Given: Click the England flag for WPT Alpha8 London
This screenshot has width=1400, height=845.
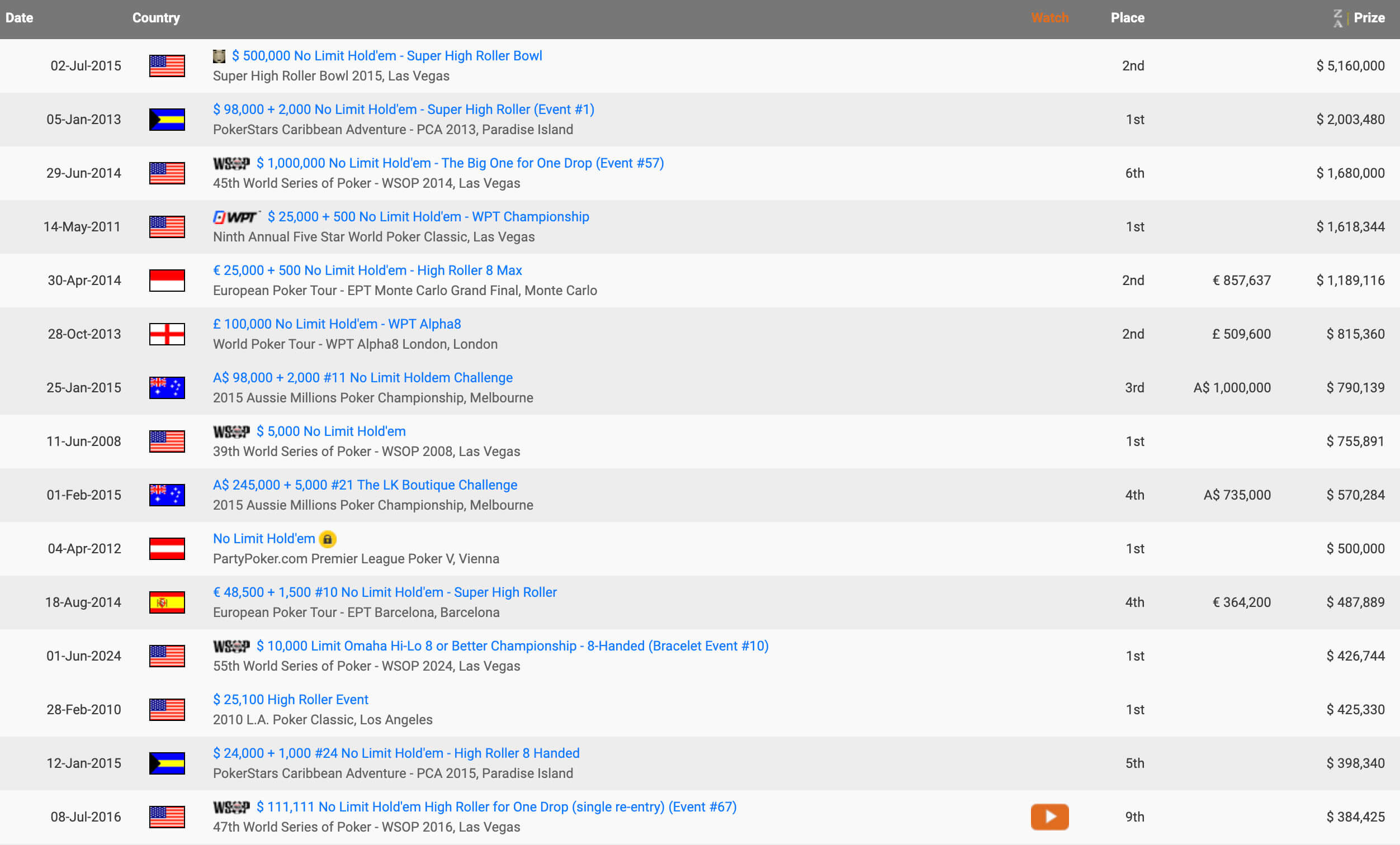Looking at the screenshot, I should pos(167,334).
